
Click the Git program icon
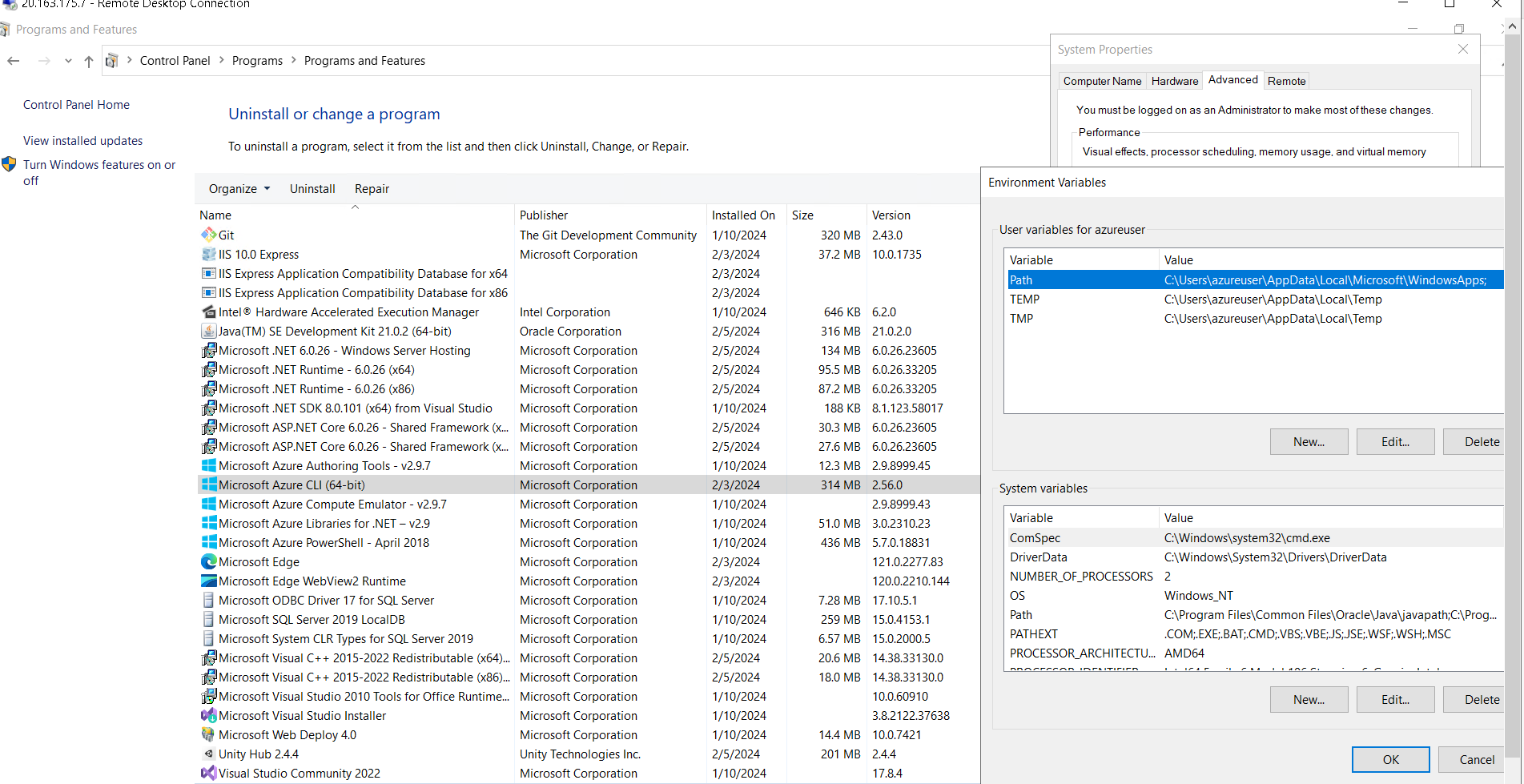click(x=208, y=235)
